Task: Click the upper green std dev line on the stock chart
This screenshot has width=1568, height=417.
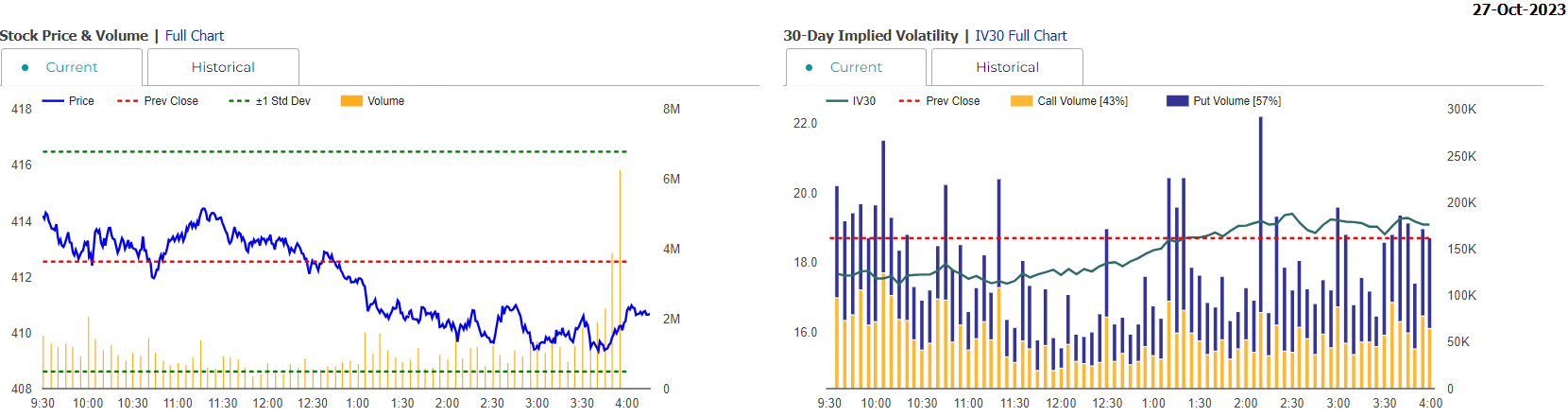Action: [x=331, y=151]
